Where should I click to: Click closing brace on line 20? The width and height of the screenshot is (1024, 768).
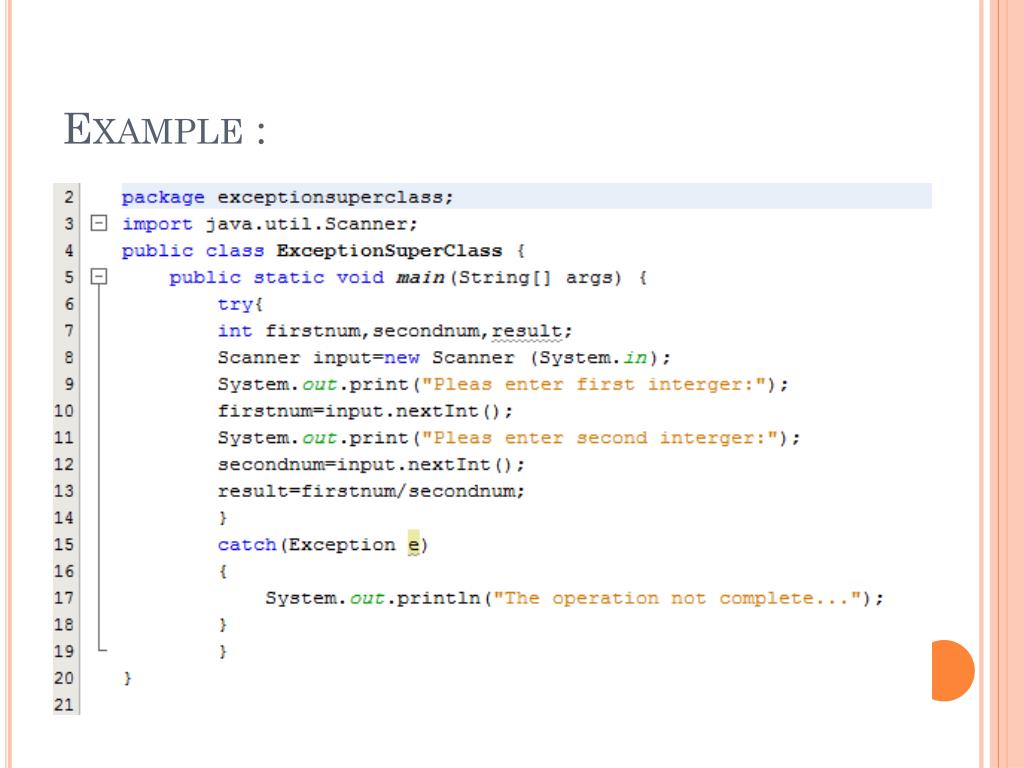tap(127, 679)
